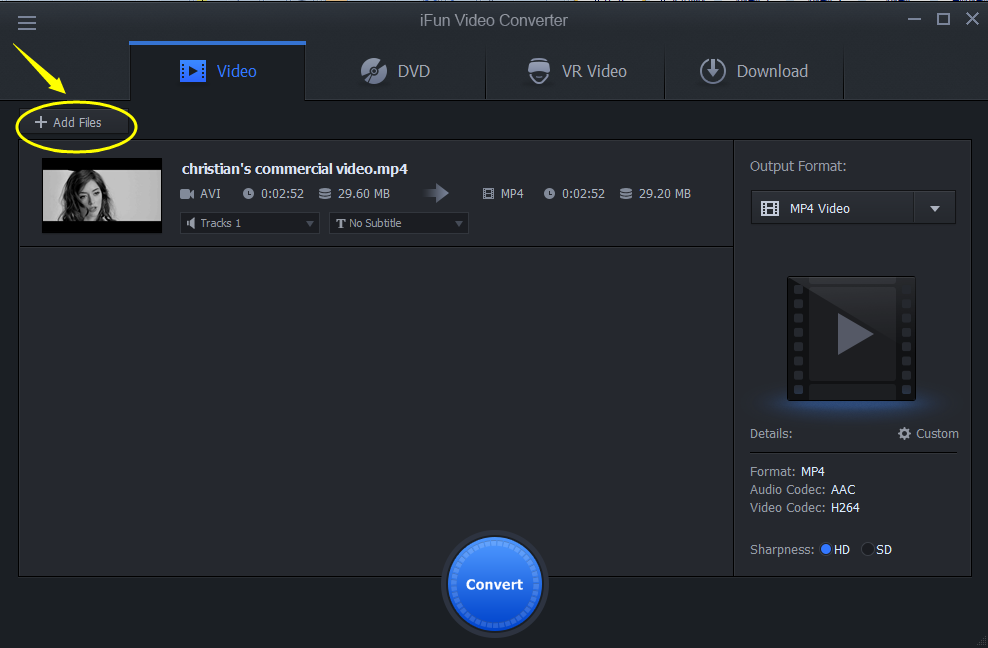Click the output format film preview image
Image resolution: width=988 pixels, height=648 pixels.
pos(851,338)
